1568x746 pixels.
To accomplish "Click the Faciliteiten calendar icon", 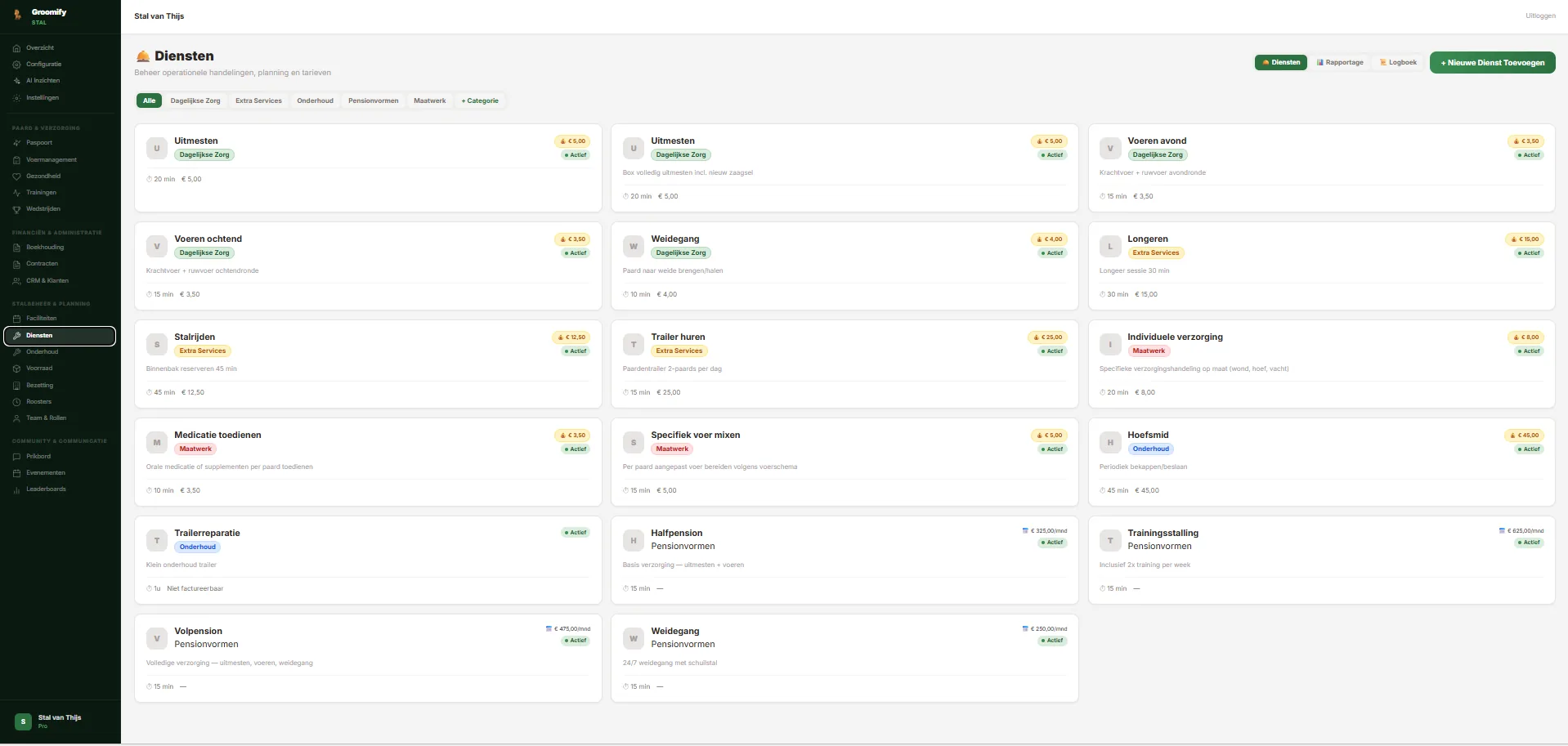I will pyautogui.click(x=17, y=319).
